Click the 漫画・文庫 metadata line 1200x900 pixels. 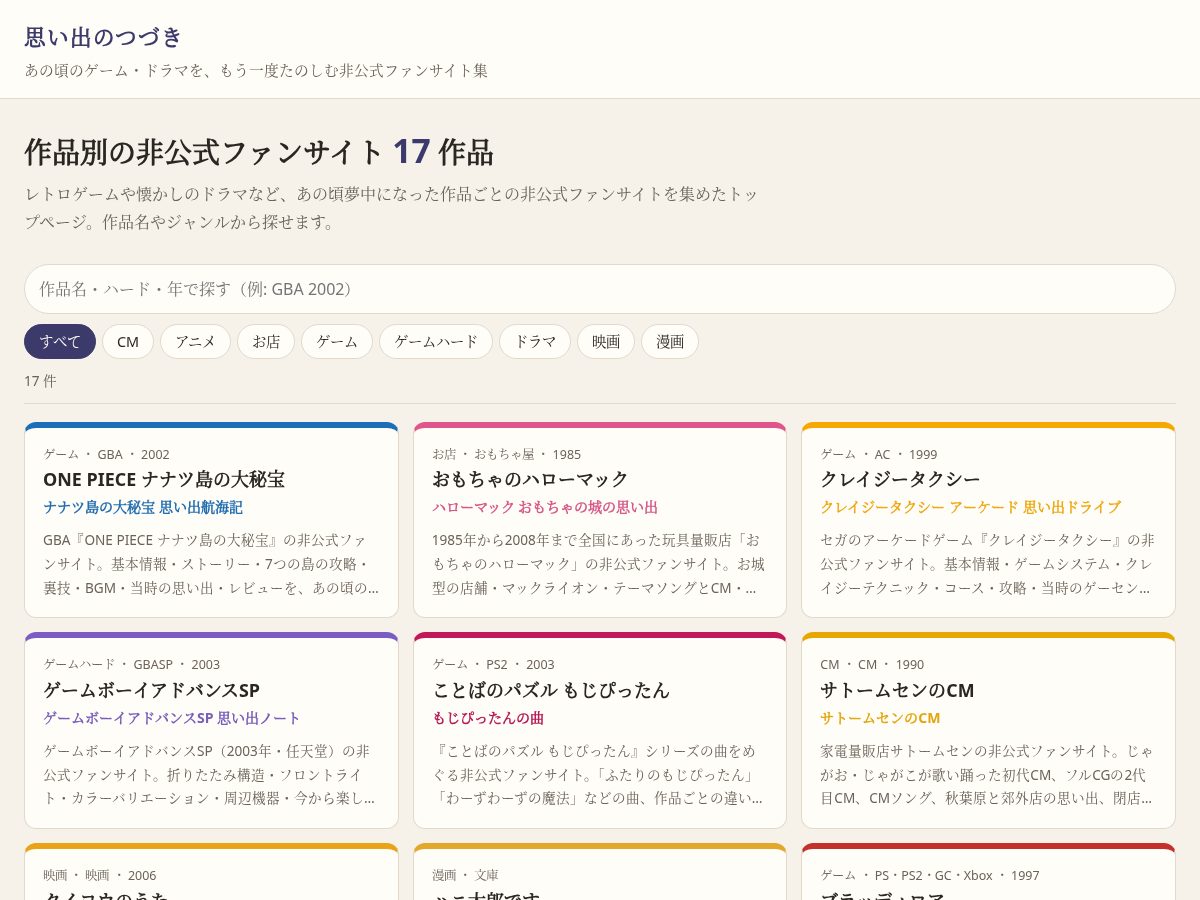pyautogui.click(x=465, y=875)
